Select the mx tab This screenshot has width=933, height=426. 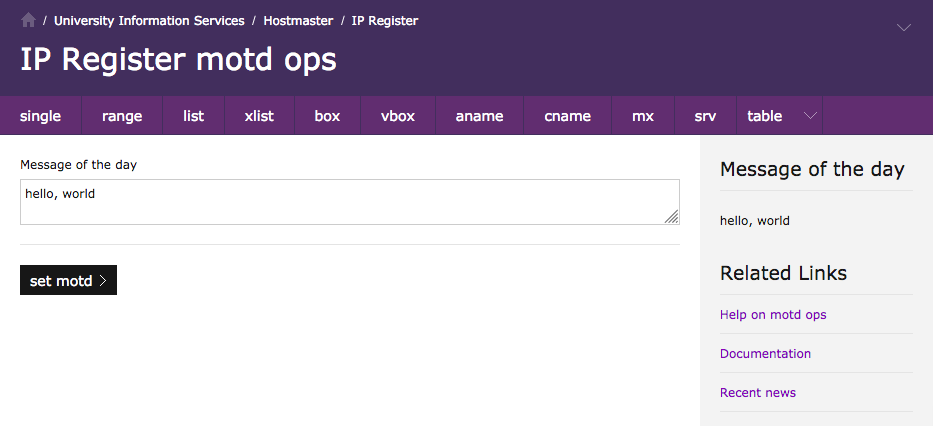click(x=643, y=116)
